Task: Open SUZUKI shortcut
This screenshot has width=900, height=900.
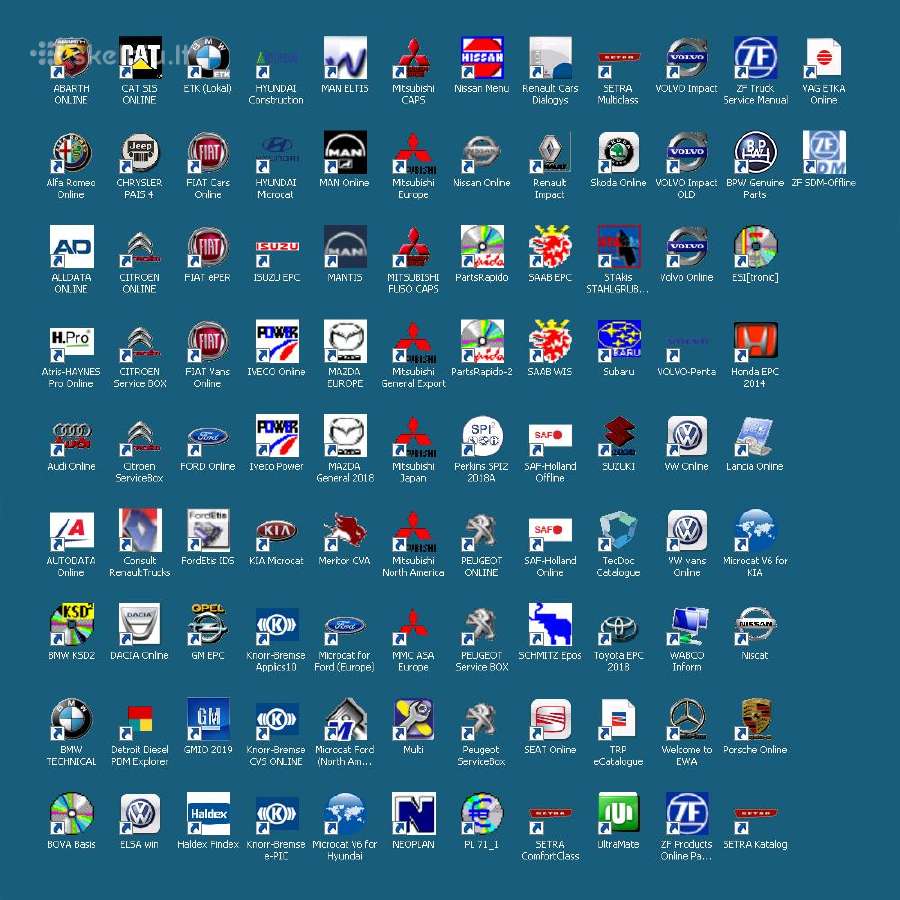Action: pos(618,436)
